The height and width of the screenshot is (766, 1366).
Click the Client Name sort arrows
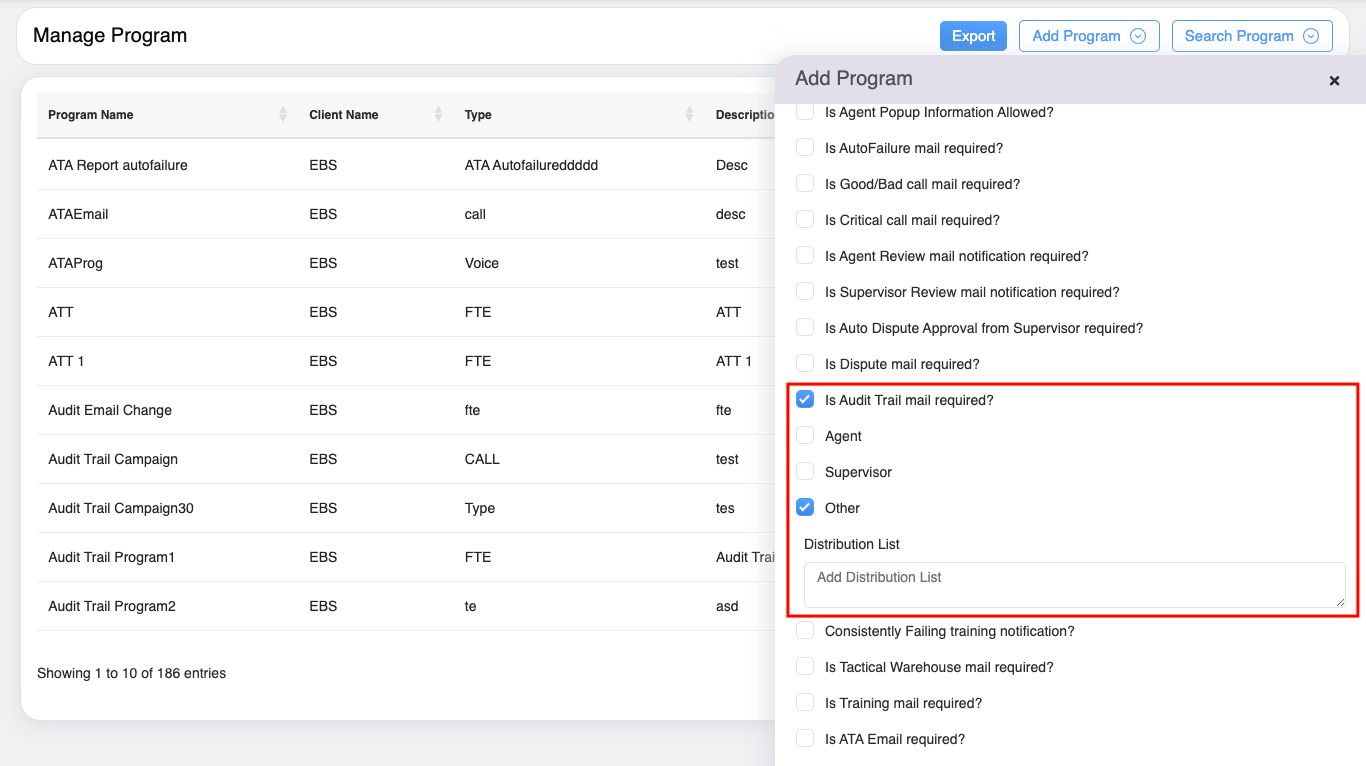(x=438, y=115)
